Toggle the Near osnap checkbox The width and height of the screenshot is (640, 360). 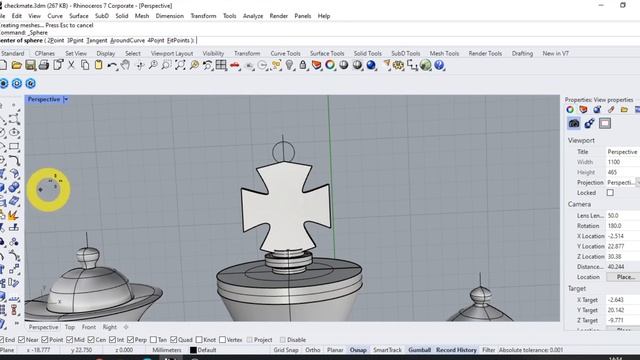point(22,340)
